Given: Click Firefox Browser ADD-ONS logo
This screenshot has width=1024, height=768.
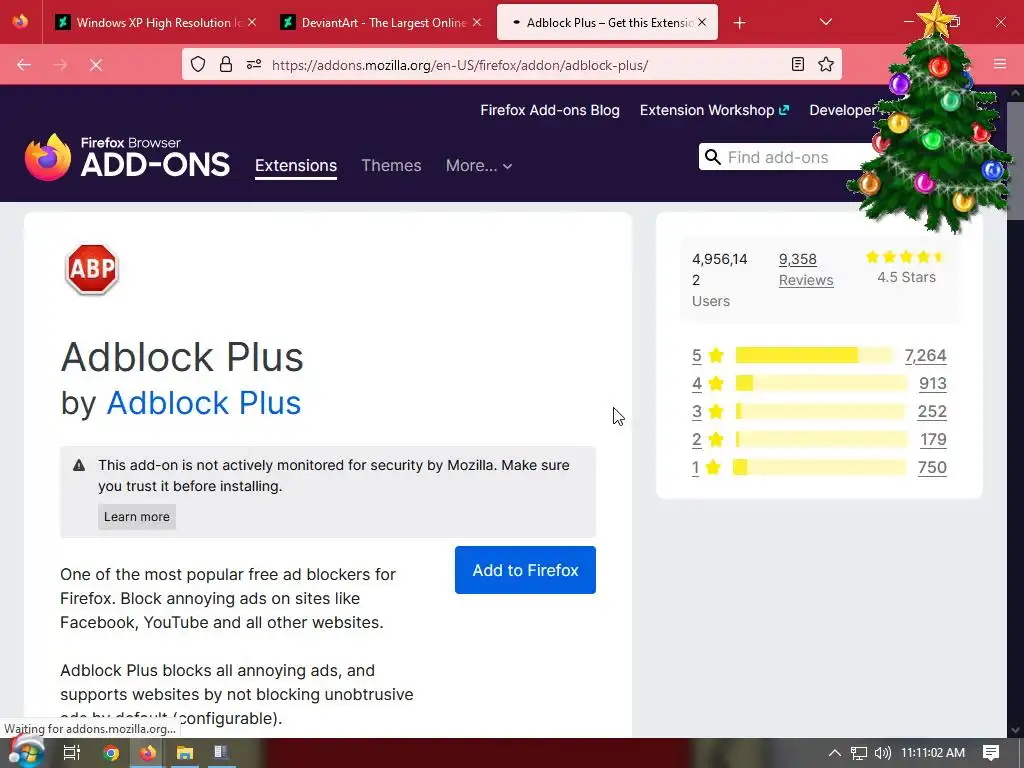Looking at the screenshot, I should (x=127, y=157).
